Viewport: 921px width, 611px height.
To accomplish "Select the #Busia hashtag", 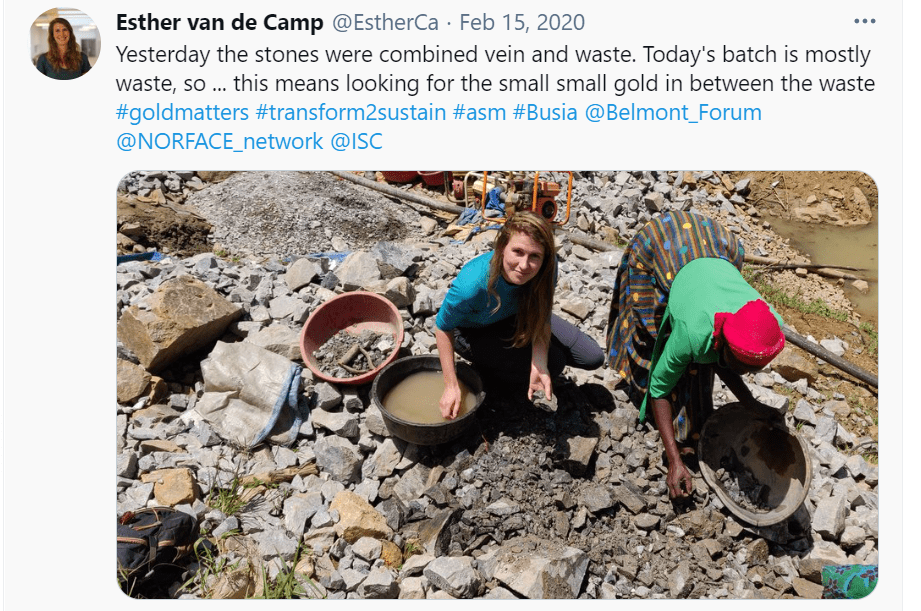I will pyautogui.click(x=545, y=112).
